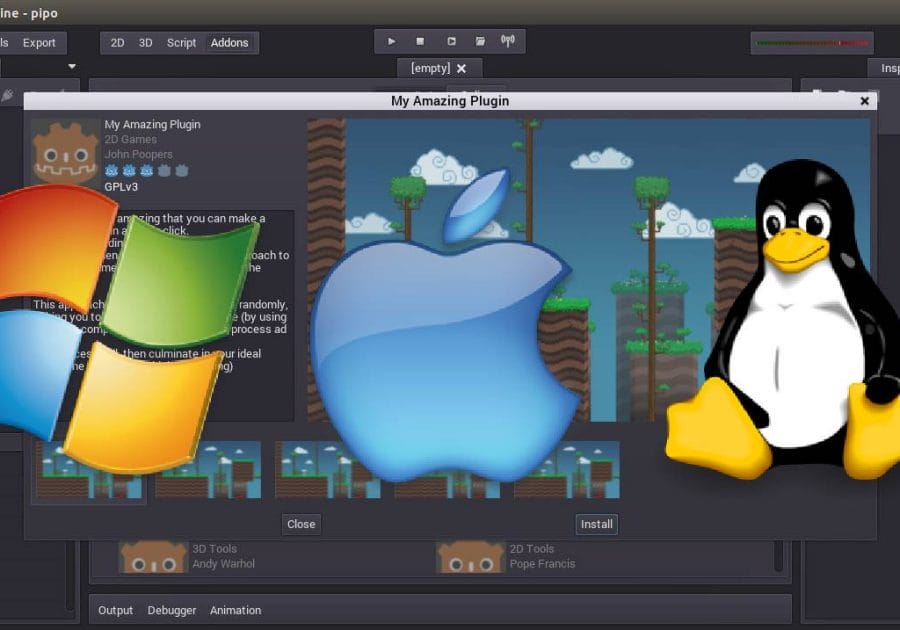Click the 3D Tools Godot icon
The height and width of the screenshot is (630, 900).
coord(153,557)
